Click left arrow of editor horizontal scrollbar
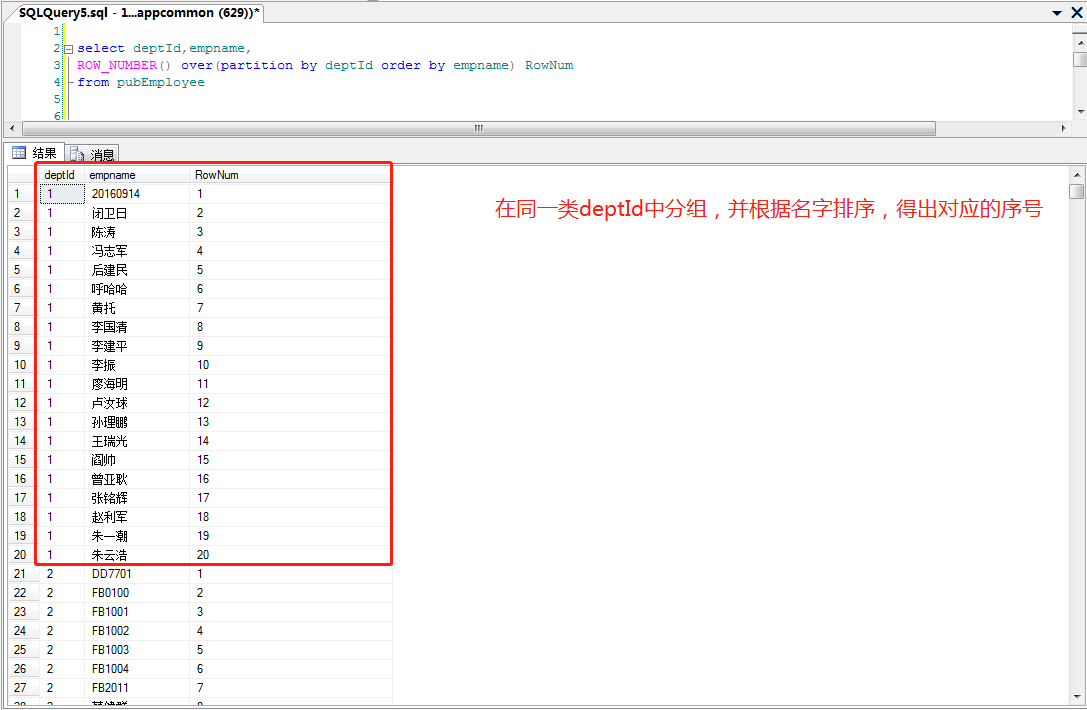The width and height of the screenshot is (1087, 710). 12,128
